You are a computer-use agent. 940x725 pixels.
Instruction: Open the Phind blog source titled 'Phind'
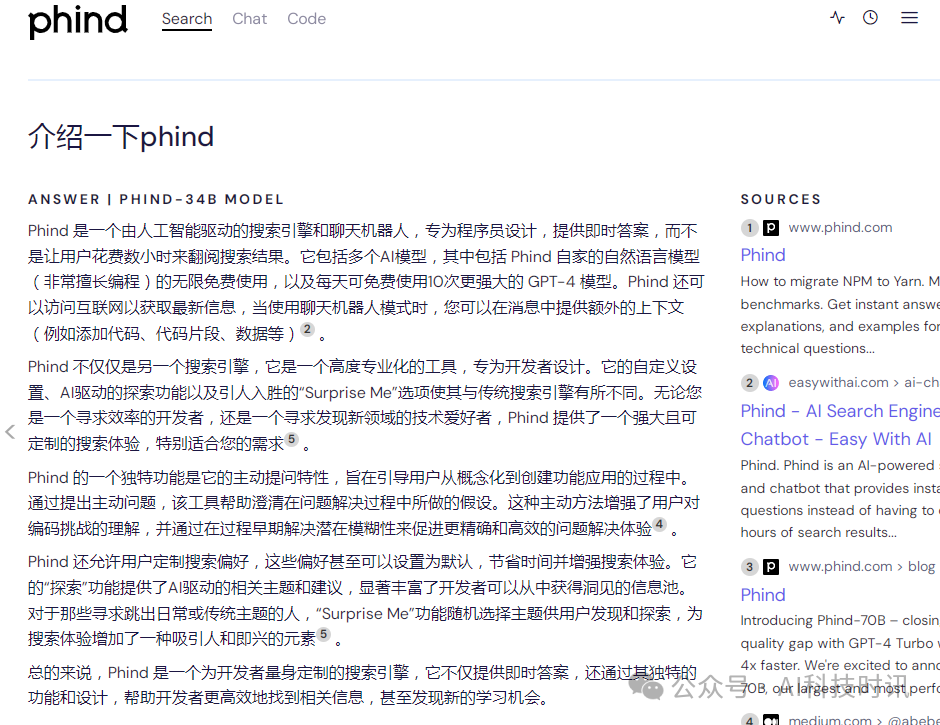[763, 594]
